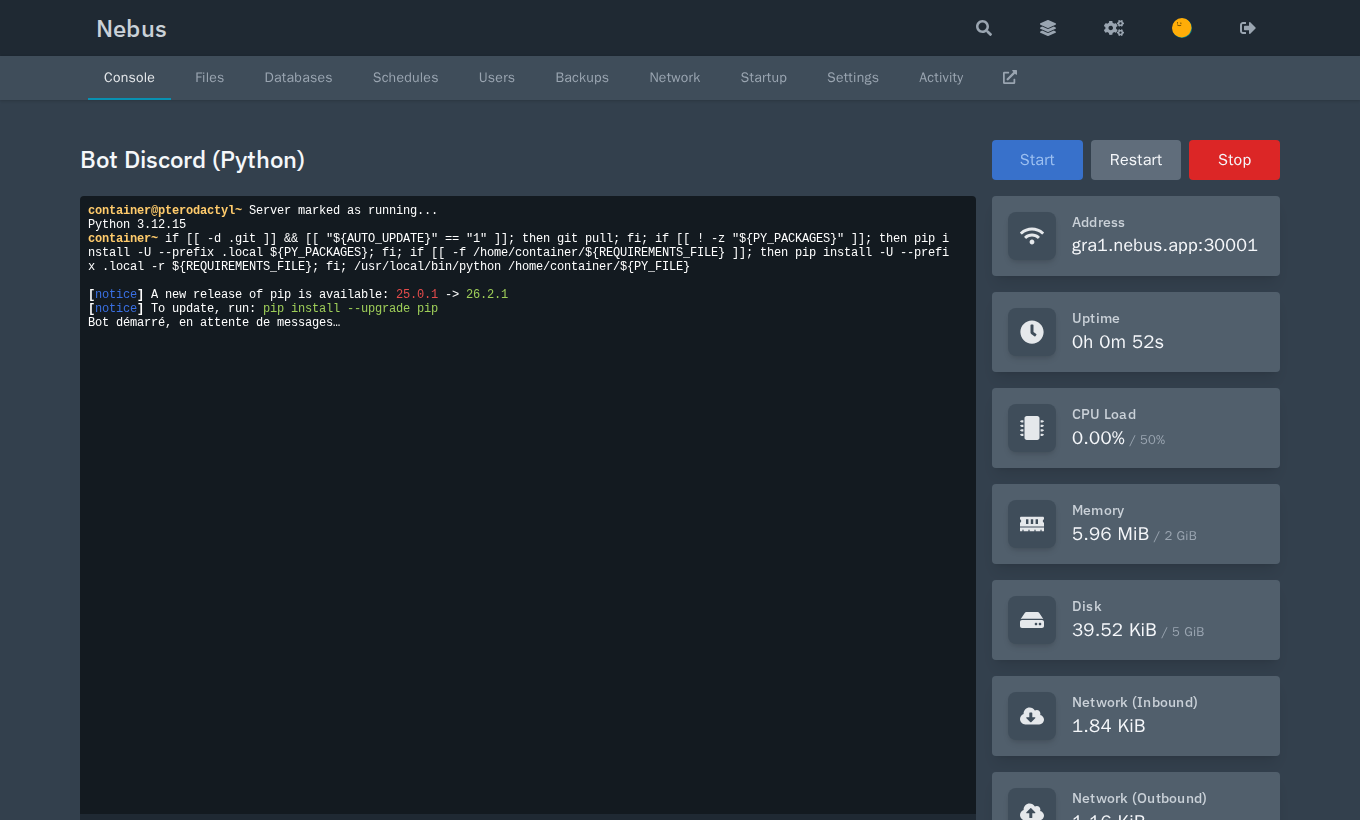Open the Network tab
1360x820 pixels.
pos(675,77)
